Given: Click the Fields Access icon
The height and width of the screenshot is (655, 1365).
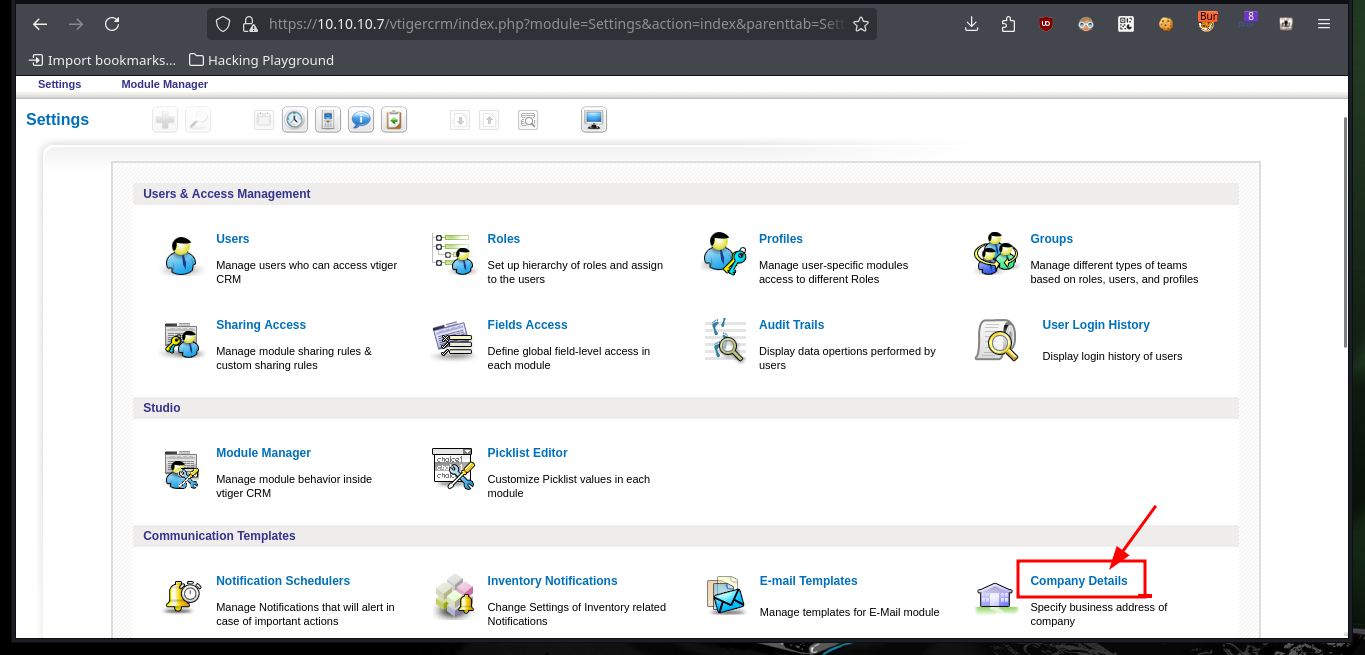Looking at the screenshot, I should (x=452, y=341).
